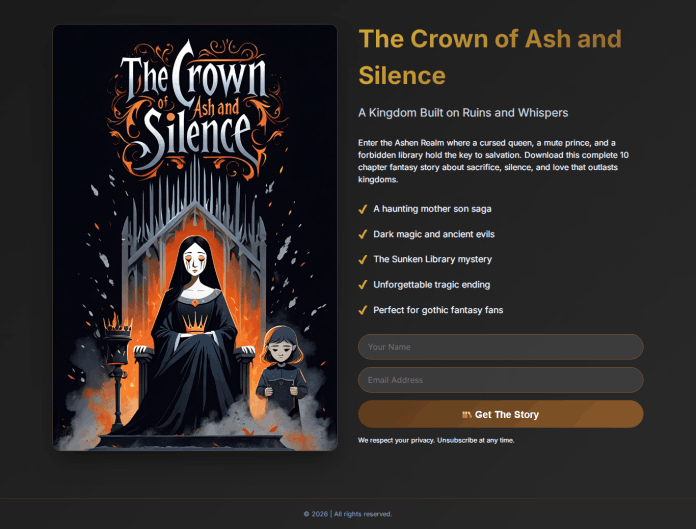Focus the Email Address input field

pos(501,380)
